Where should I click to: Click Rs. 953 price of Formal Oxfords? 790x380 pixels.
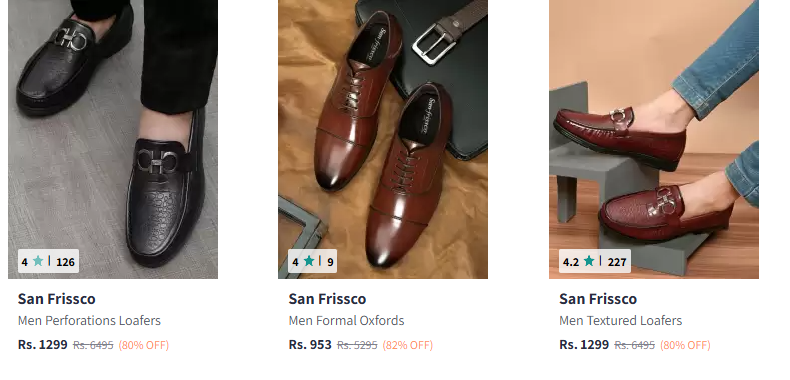[310, 345]
